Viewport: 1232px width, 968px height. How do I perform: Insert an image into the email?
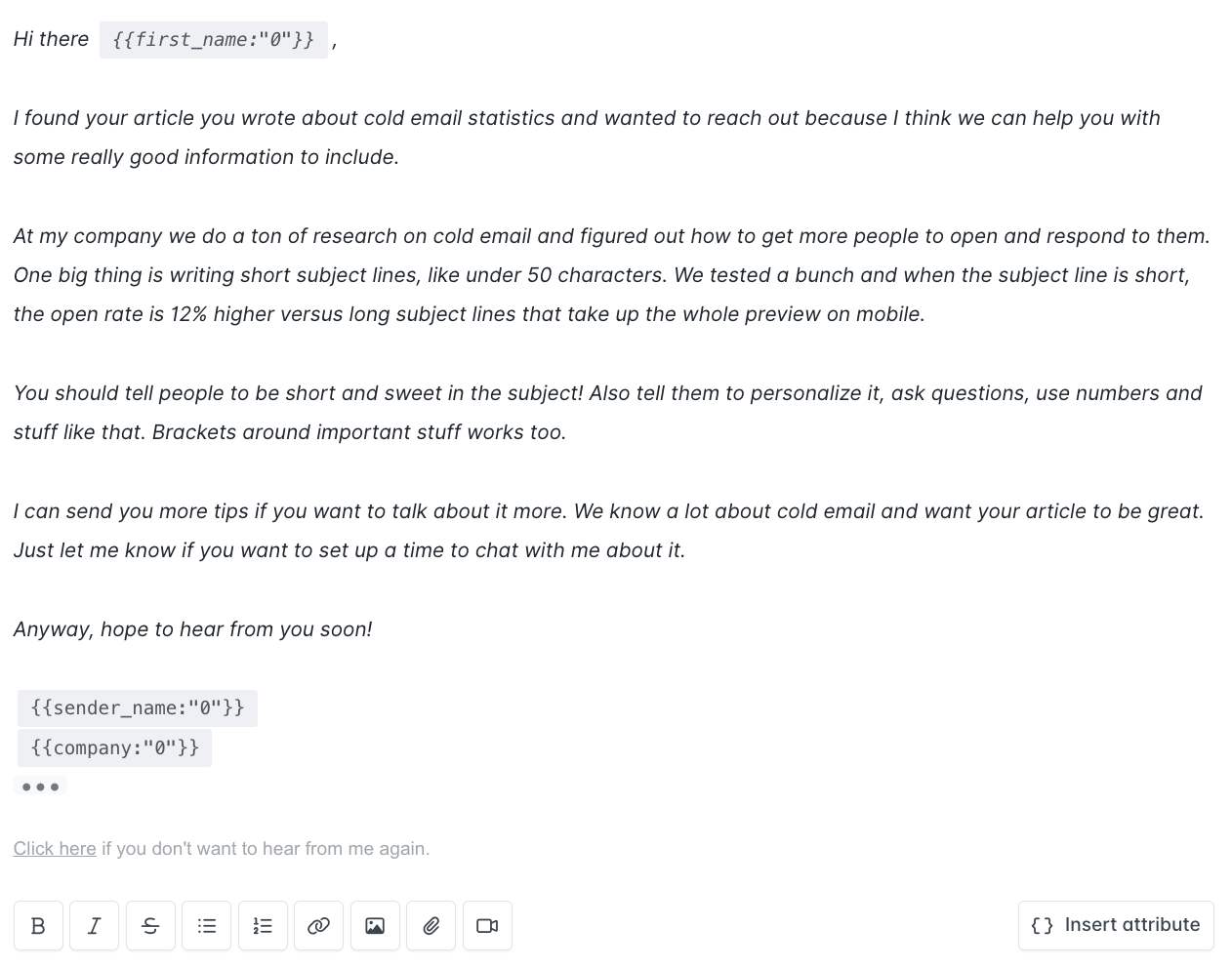click(x=375, y=925)
